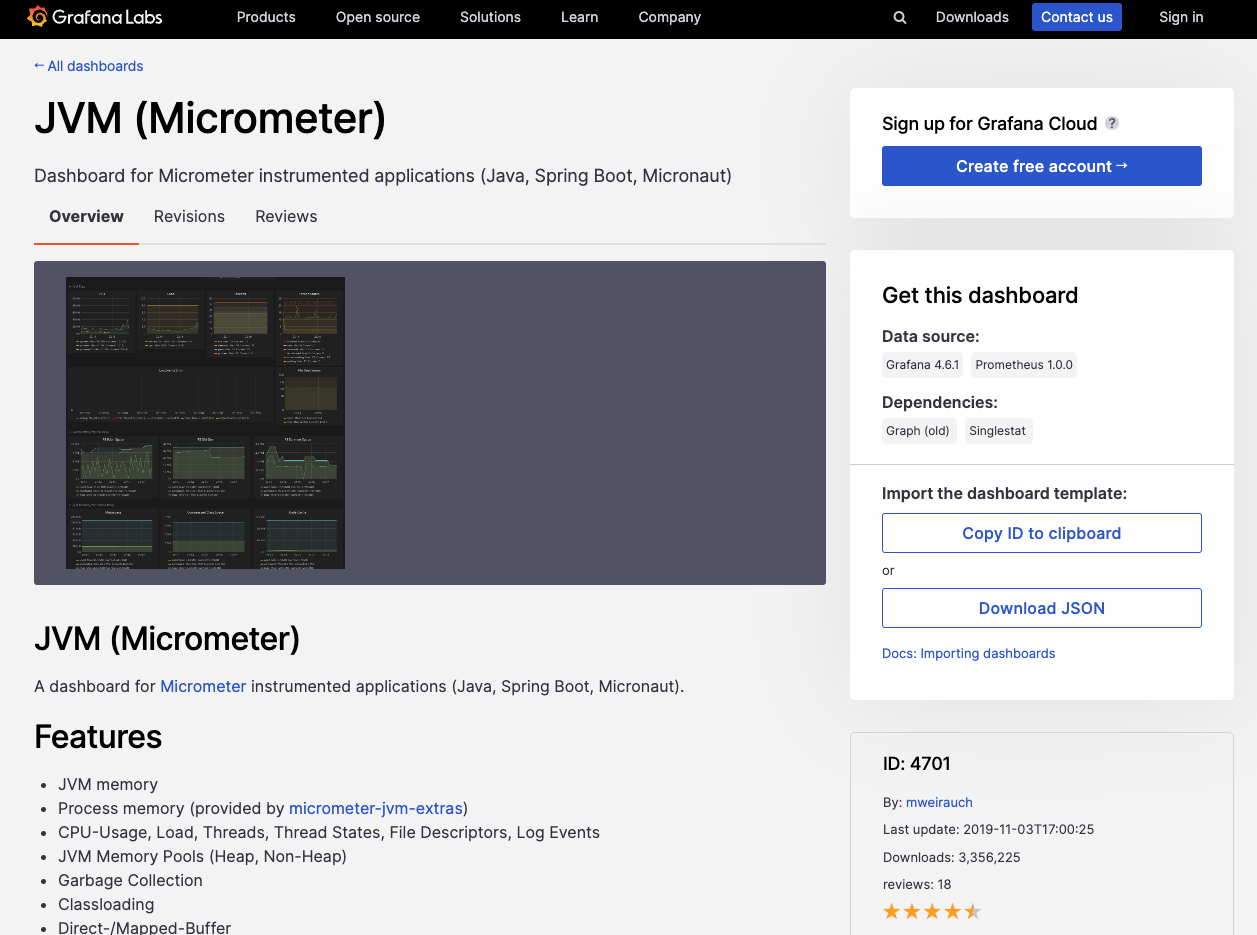Click Create free account button
The width and height of the screenshot is (1257, 935).
(1042, 166)
